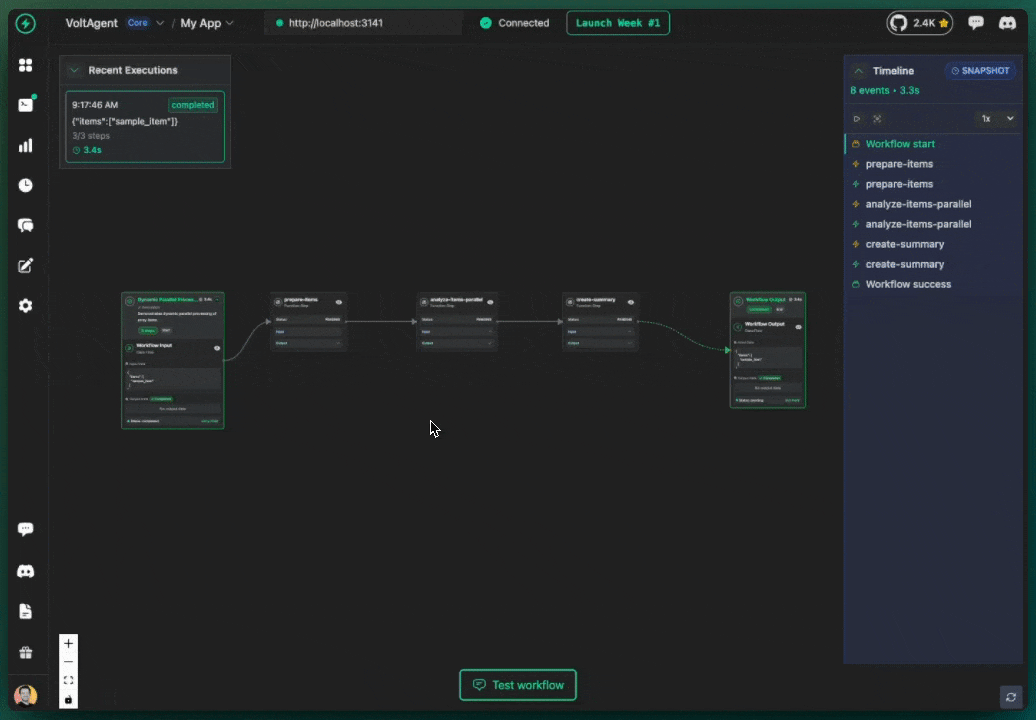Toggle the SNAPSHOT mode badge
The image size is (1036, 720).
(x=980, y=71)
